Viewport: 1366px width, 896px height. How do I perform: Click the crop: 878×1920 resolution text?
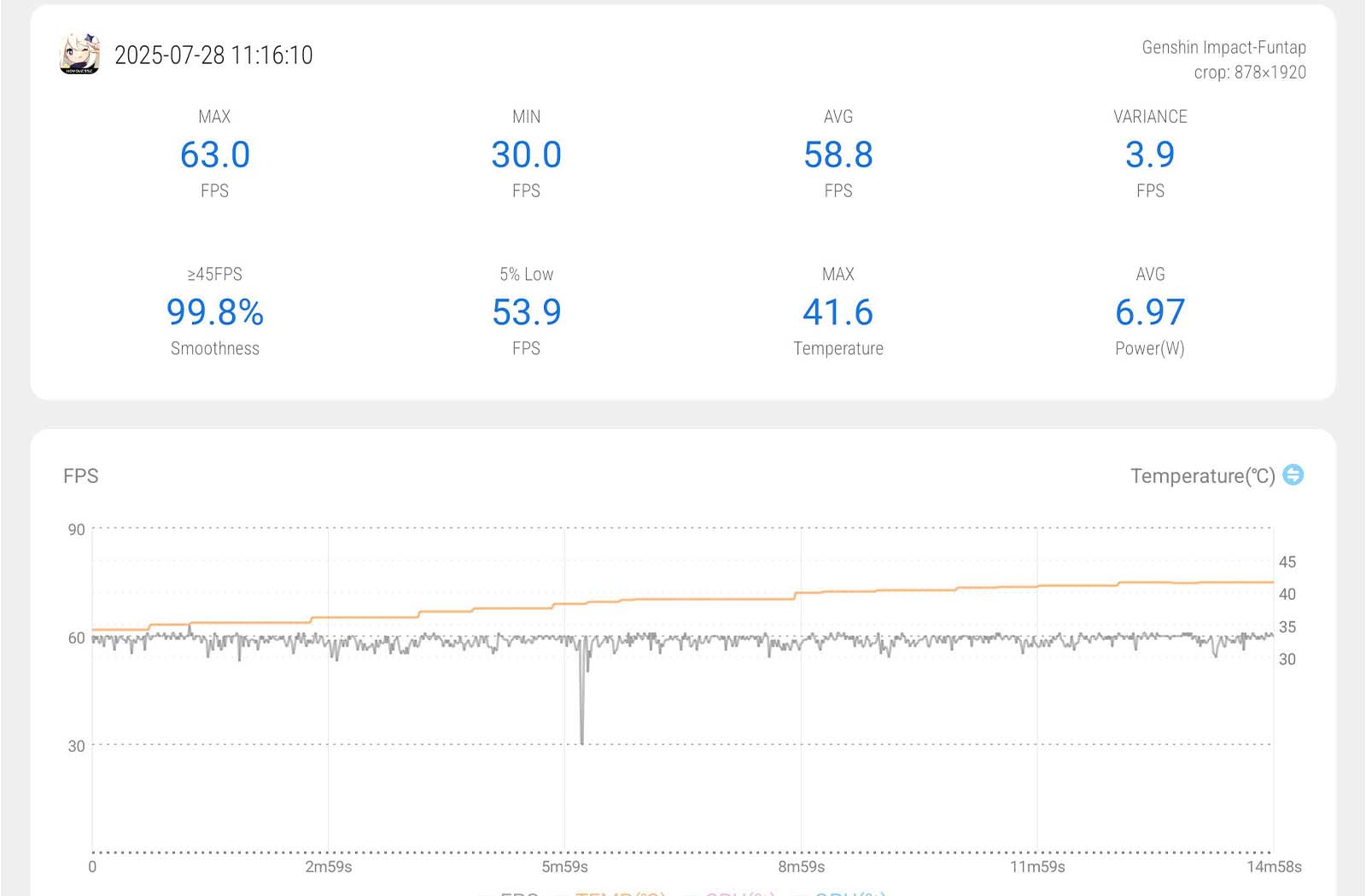point(1249,73)
